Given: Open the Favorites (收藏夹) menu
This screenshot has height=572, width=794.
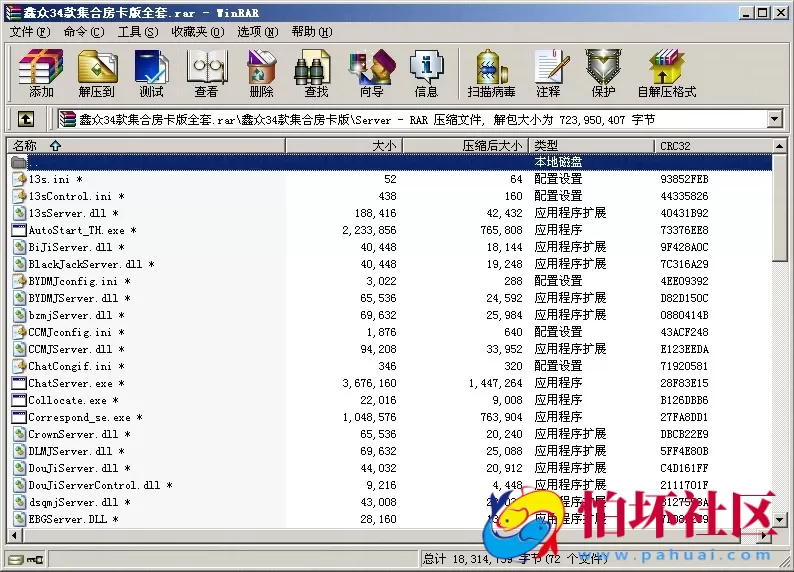Looking at the screenshot, I should tap(197, 32).
